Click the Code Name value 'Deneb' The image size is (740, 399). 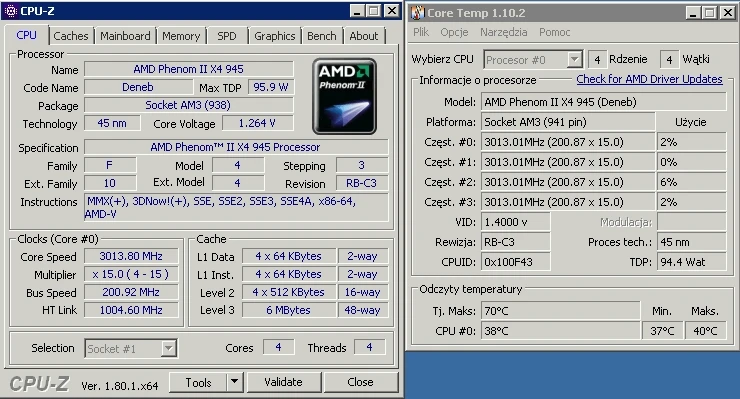138,87
